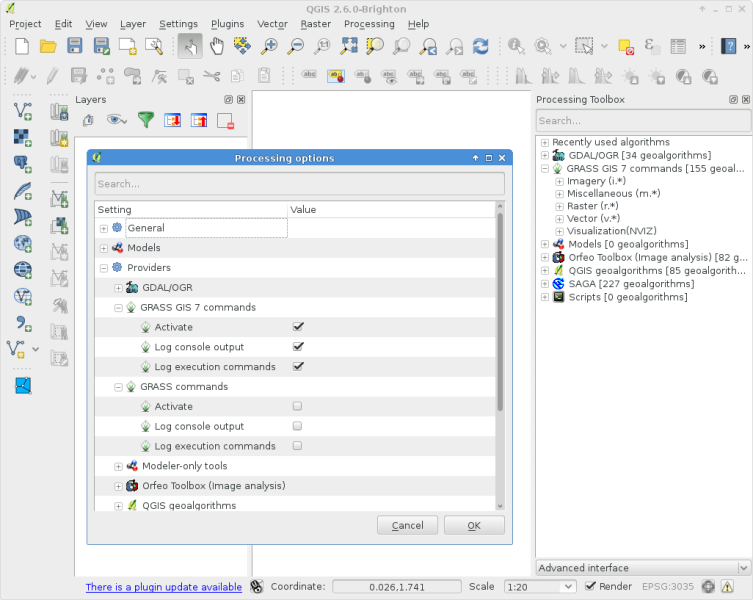Click Collapse All icon in Layers panel
This screenshot has height=600, width=753.
point(199,120)
